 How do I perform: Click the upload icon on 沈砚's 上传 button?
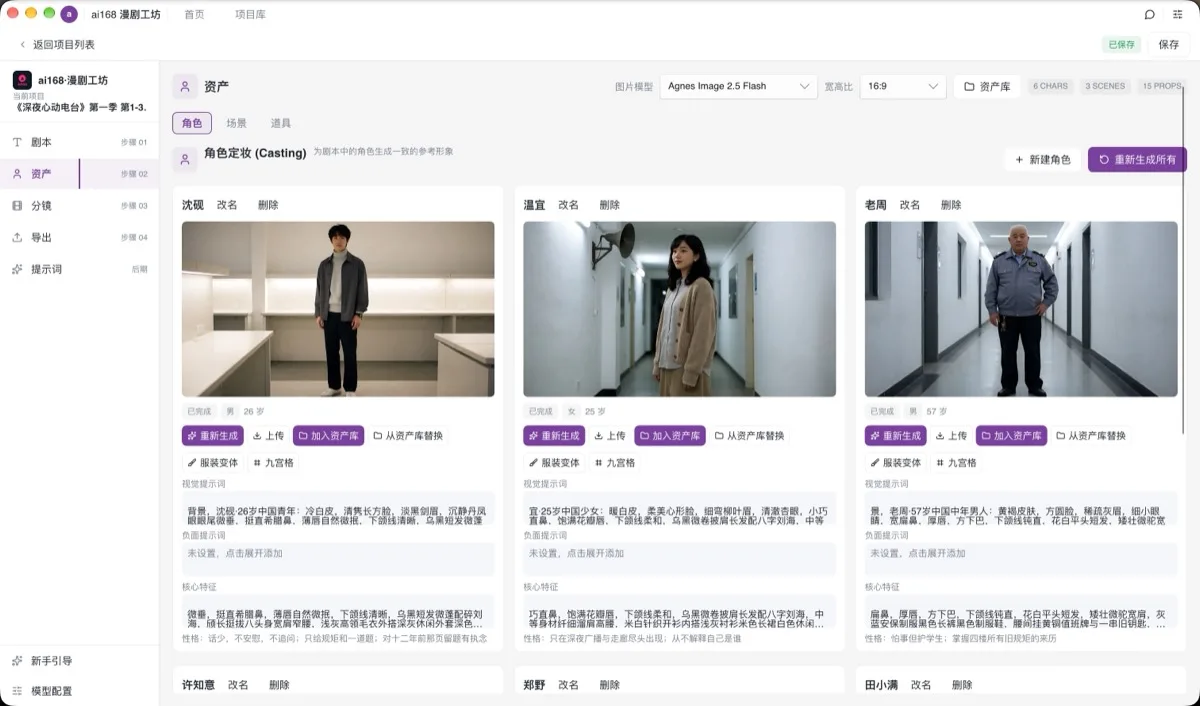pyautogui.click(x=257, y=436)
